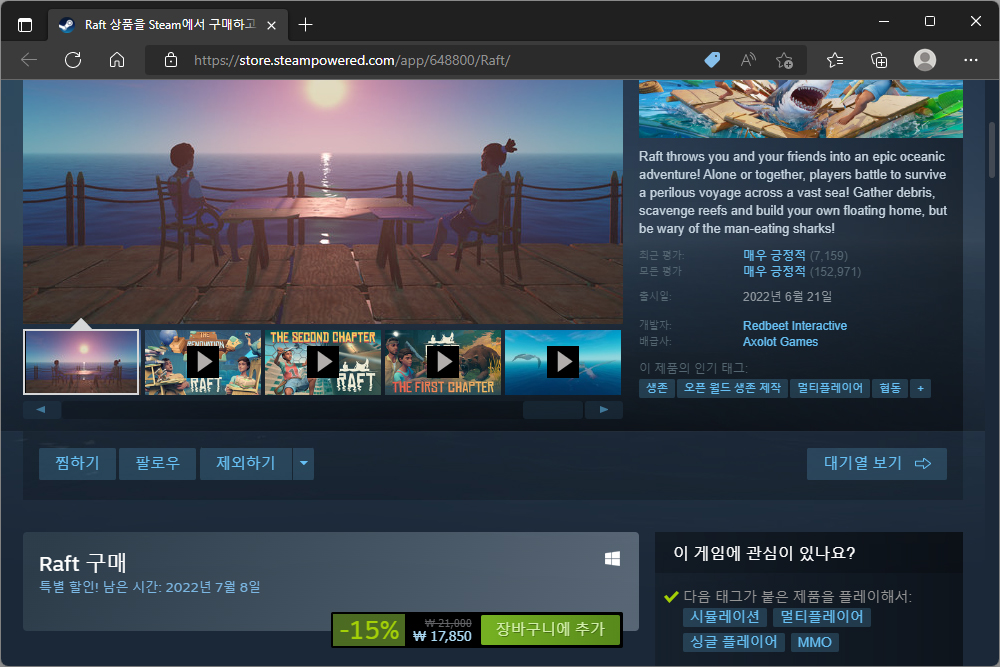Click the thumbnail strip slider handle

click(x=553, y=410)
